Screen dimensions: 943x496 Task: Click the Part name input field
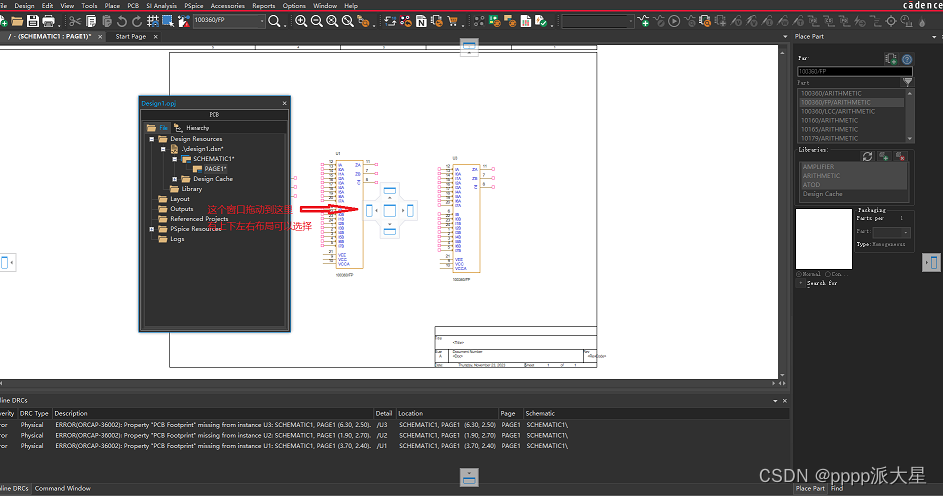855,71
